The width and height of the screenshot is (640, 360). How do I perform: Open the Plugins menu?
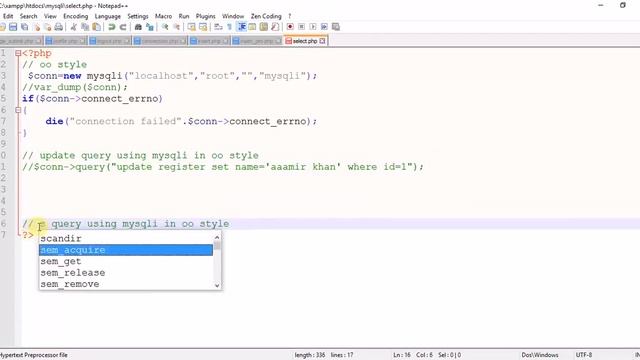click(206, 16)
